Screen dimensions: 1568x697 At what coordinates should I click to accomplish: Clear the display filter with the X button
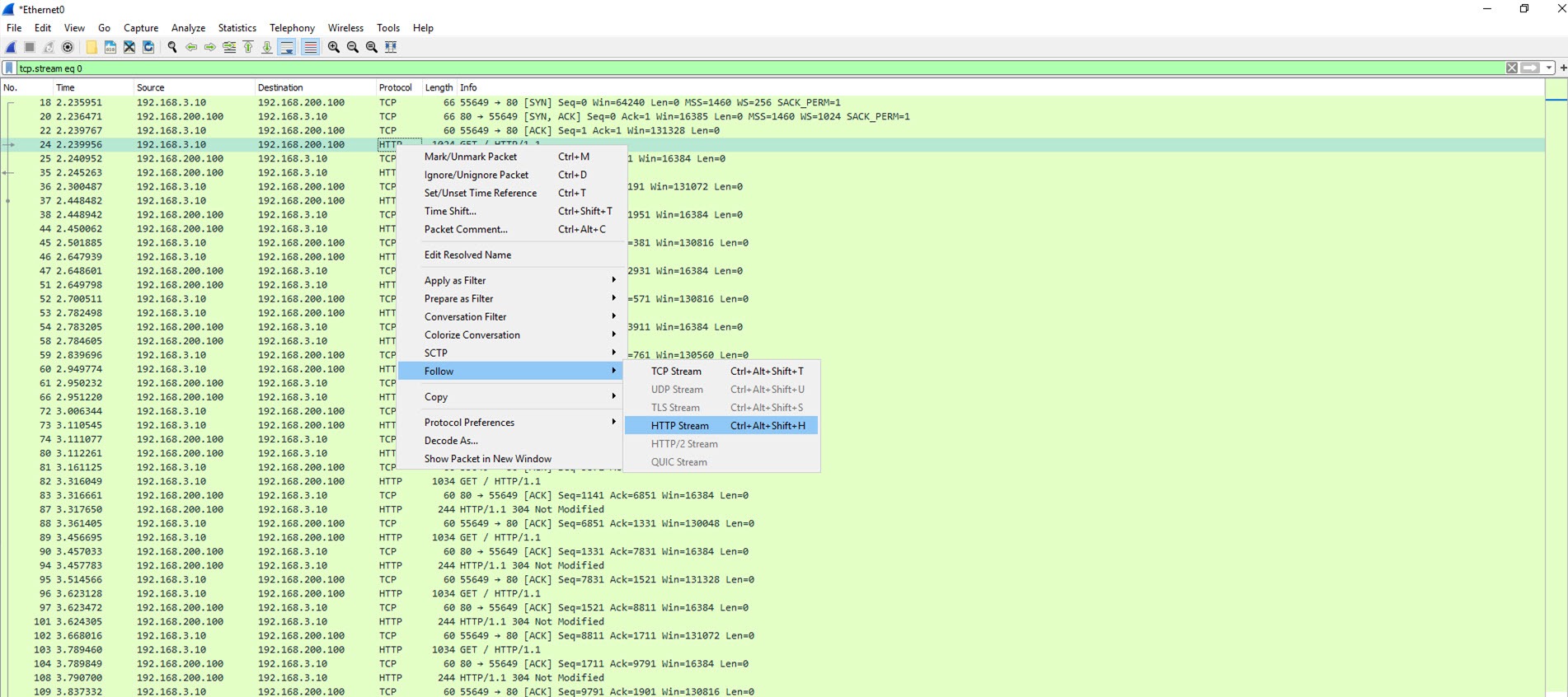tap(1512, 68)
